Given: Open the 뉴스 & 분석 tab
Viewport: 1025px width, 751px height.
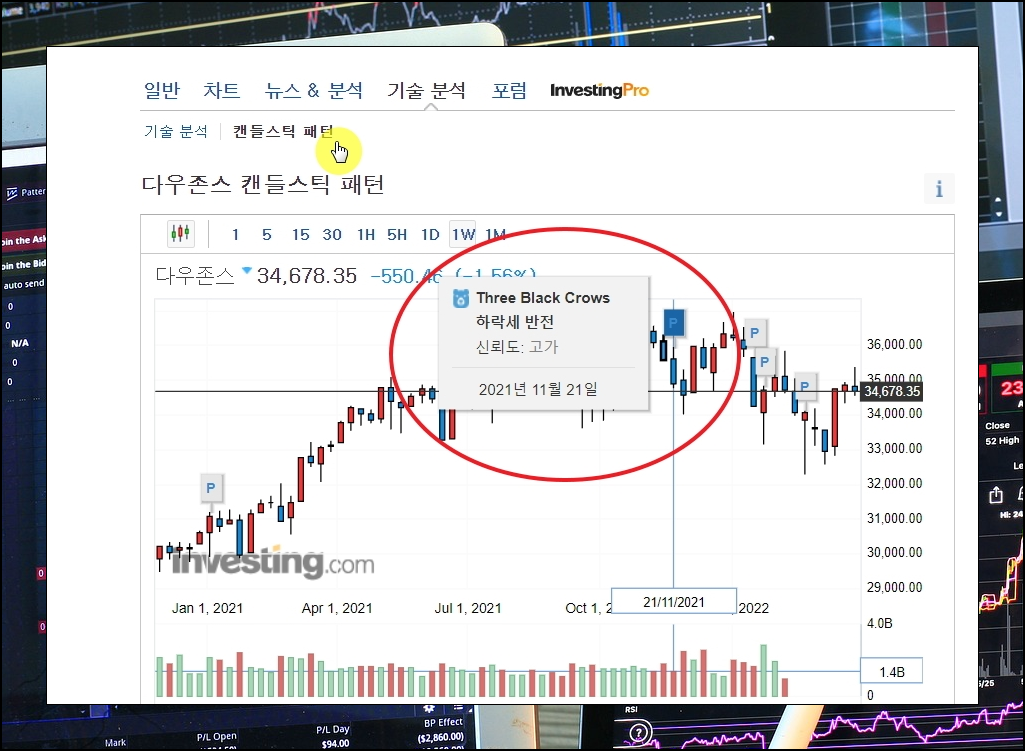Looking at the screenshot, I should click(x=314, y=90).
